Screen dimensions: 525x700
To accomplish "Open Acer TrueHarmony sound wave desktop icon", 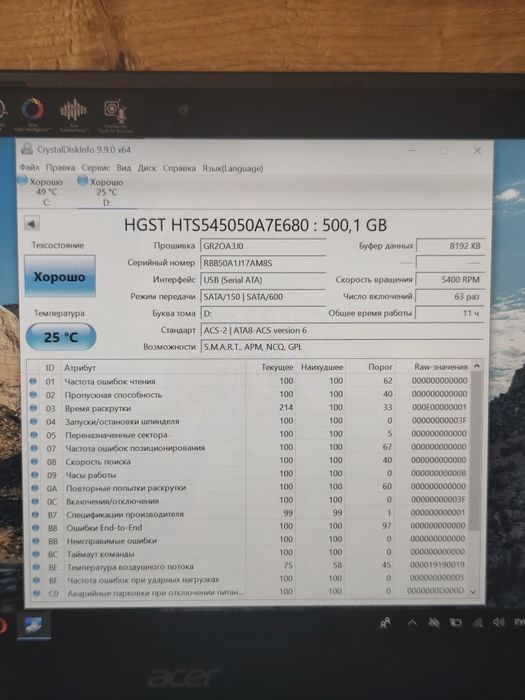I will point(74,116).
